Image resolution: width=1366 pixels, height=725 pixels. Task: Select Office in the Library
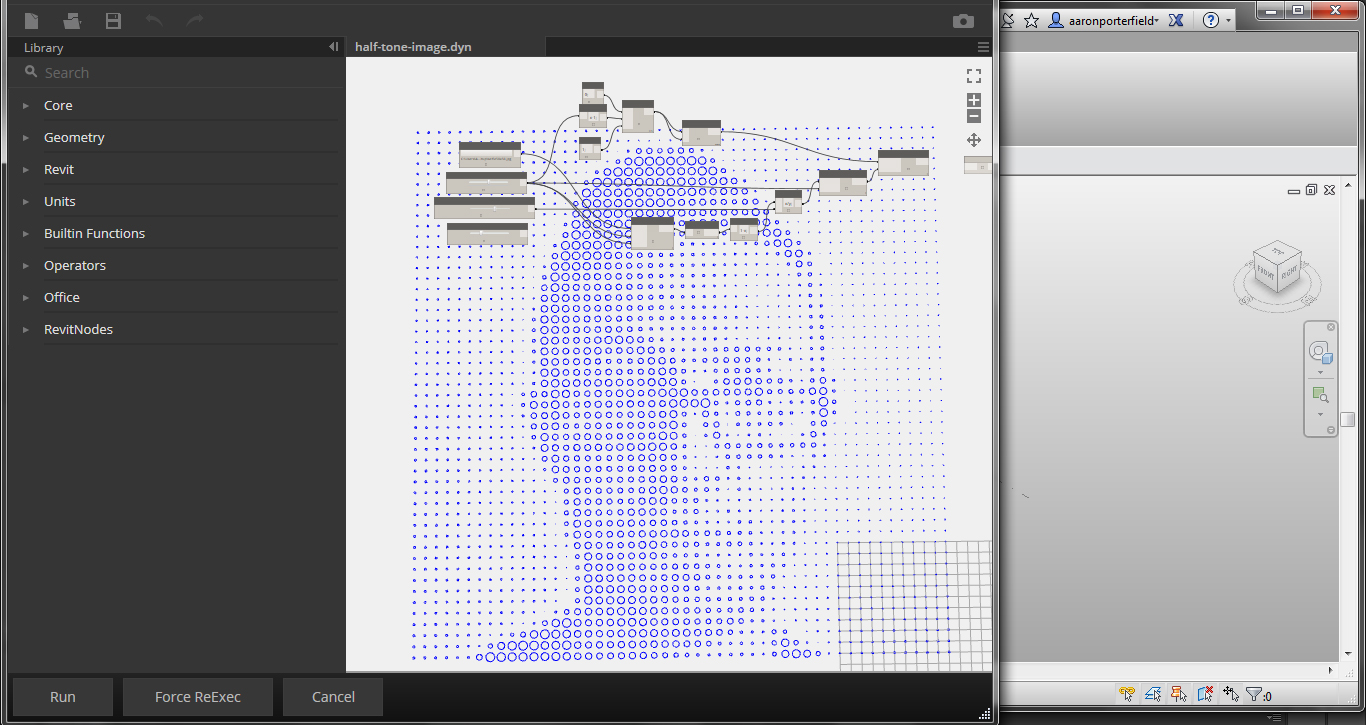[62, 297]
